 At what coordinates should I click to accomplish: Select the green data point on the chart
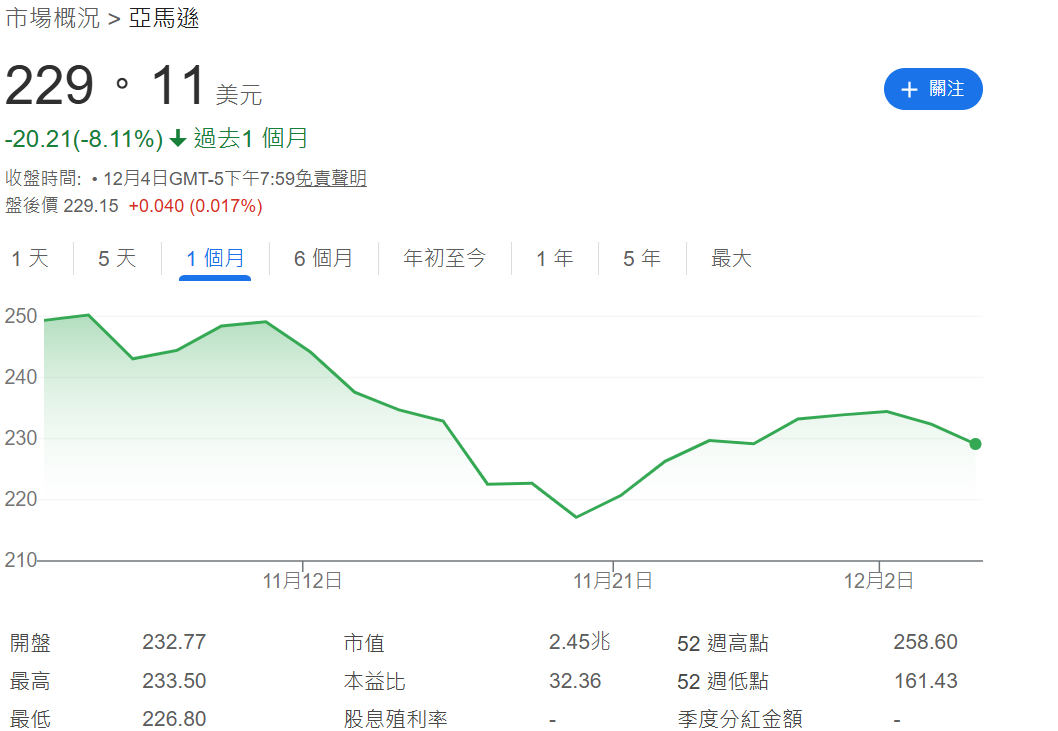(x=975, y=444)
